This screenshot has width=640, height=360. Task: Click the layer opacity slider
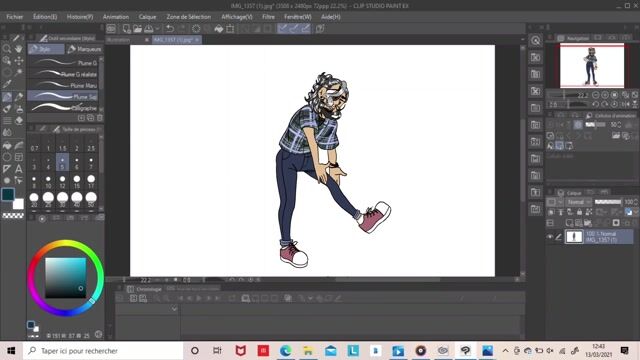pyautogui.click(x=608, y=202)
